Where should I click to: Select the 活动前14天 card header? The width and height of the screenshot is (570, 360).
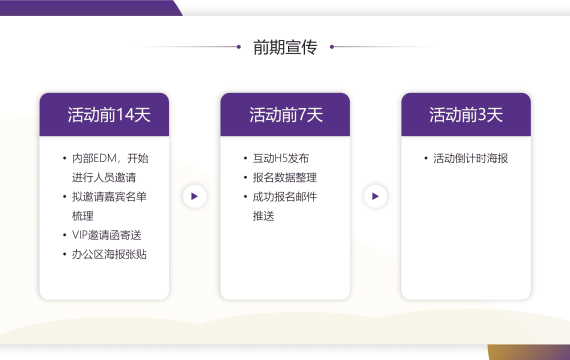click(x=104, y=115)
